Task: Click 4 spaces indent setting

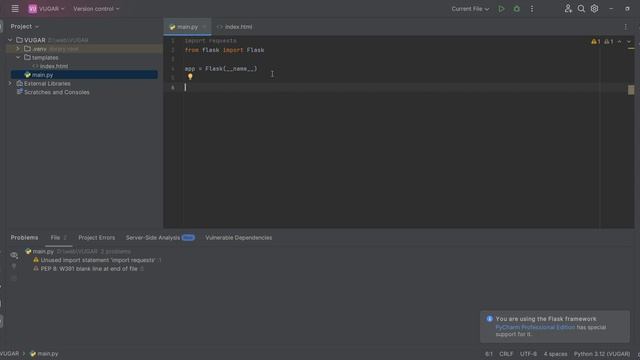Action: coord(555,354)
